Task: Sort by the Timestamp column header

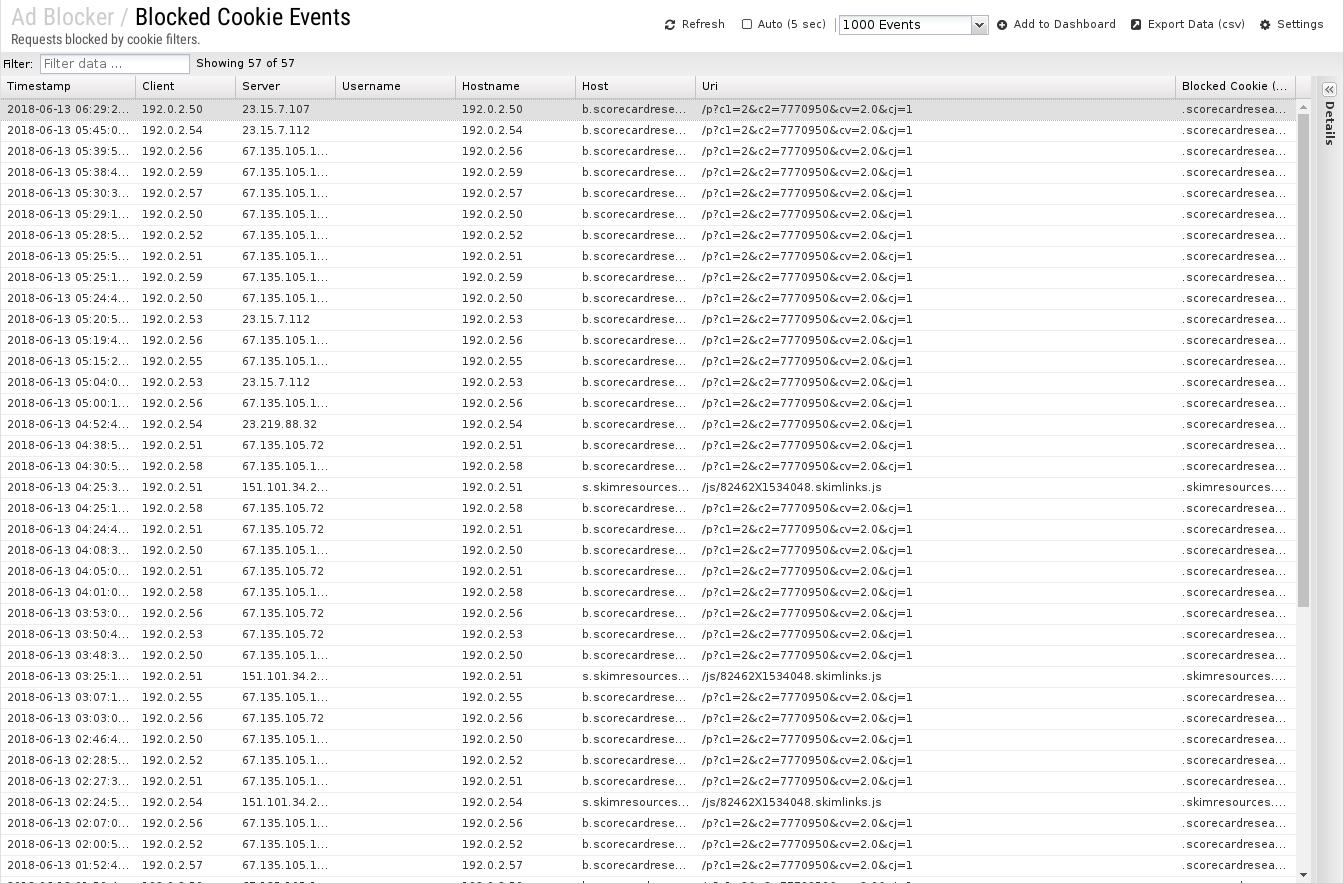Action: point(68,87)
